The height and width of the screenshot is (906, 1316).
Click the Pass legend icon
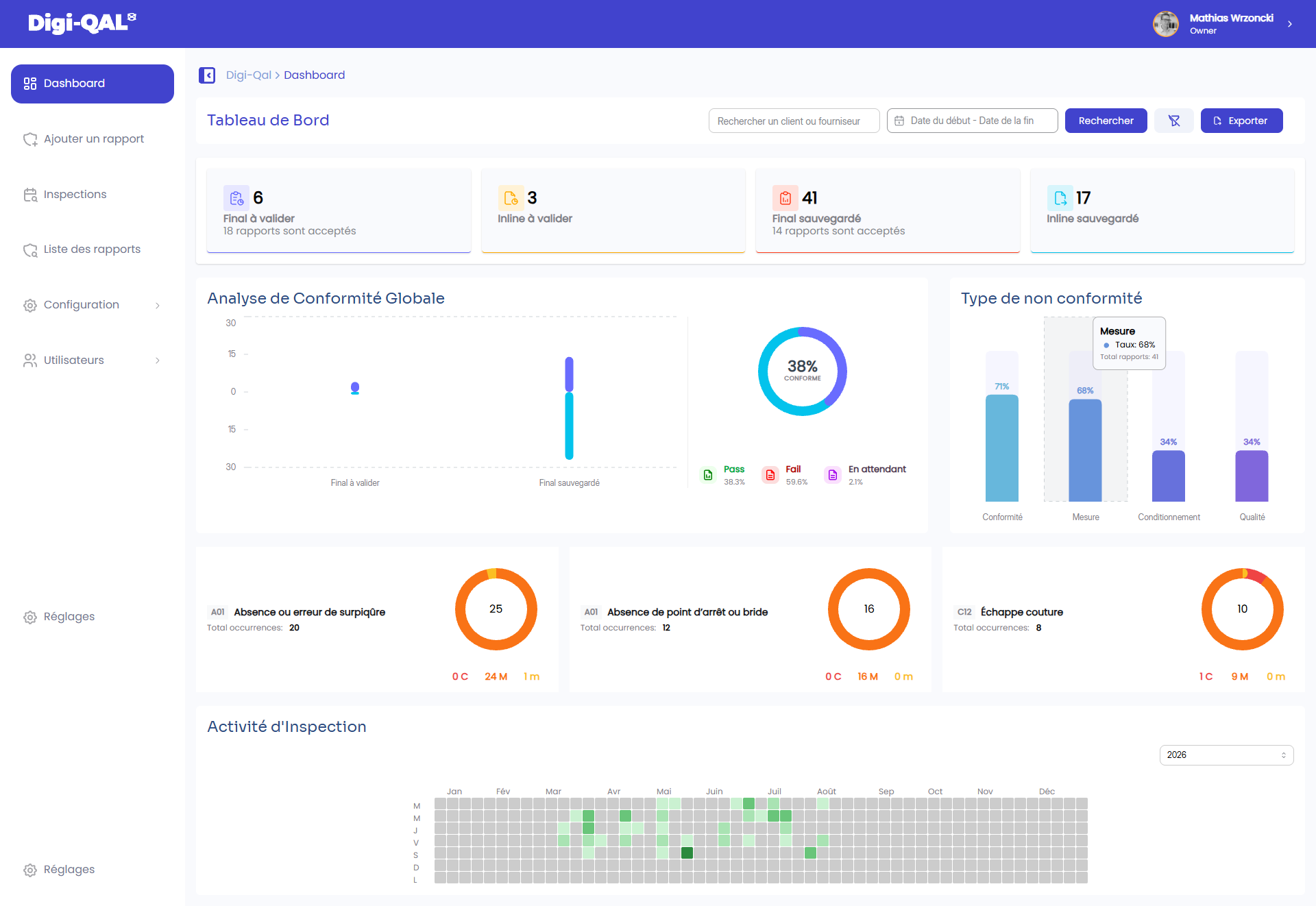(x=708, y=475)
